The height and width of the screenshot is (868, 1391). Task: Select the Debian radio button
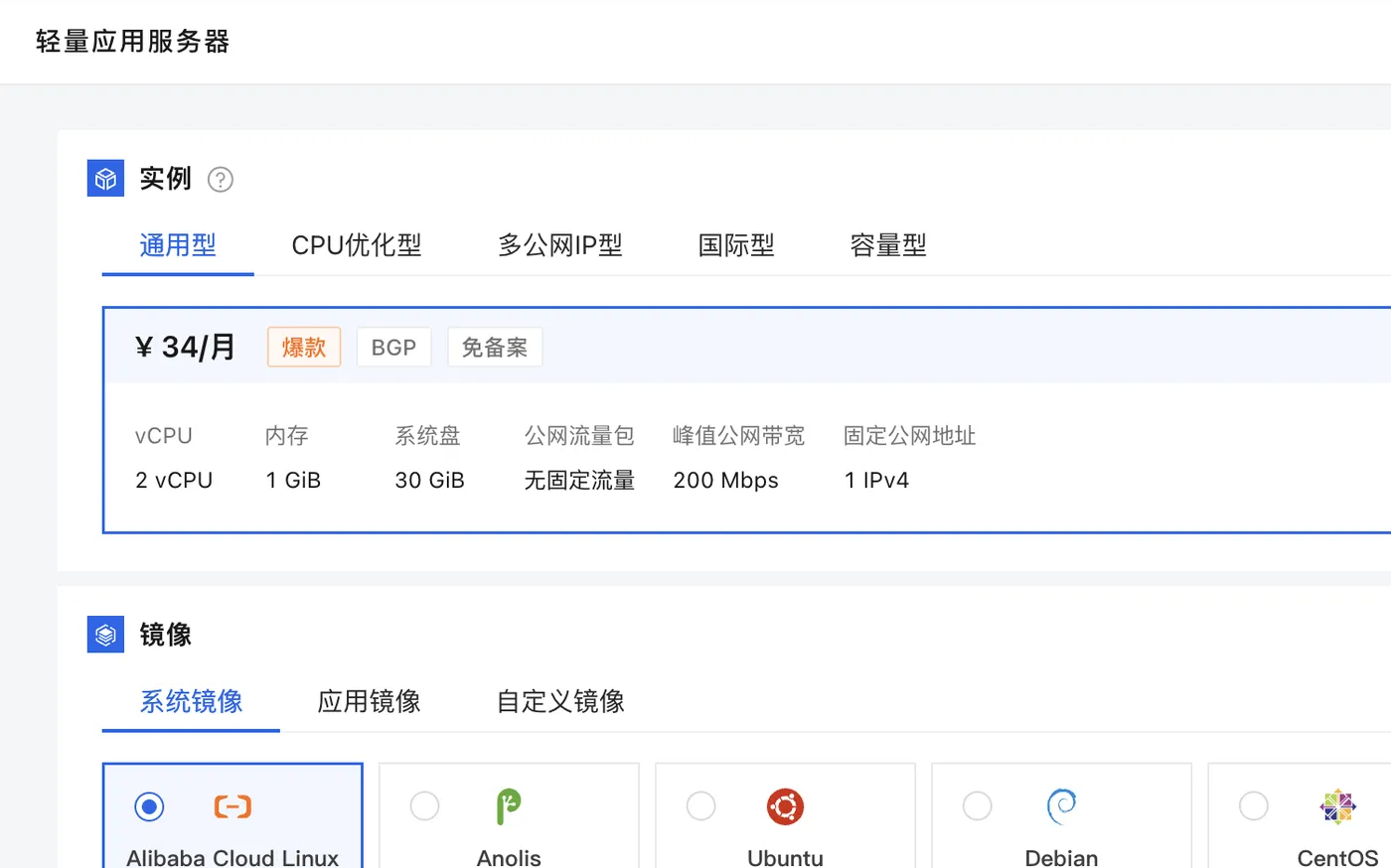coord(977,806)
